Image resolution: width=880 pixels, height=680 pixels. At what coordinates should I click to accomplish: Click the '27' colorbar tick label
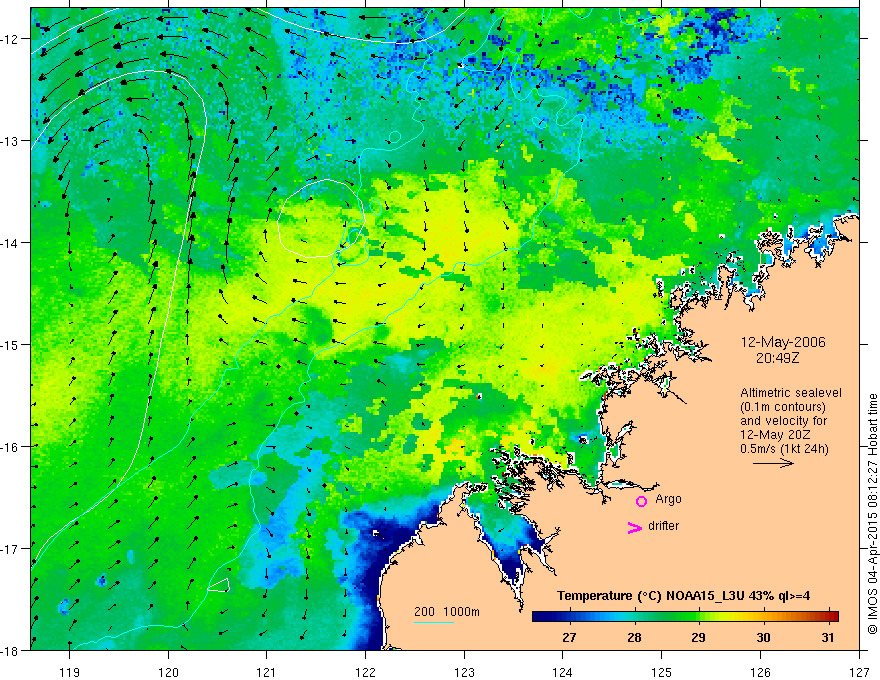click(569, 637)
